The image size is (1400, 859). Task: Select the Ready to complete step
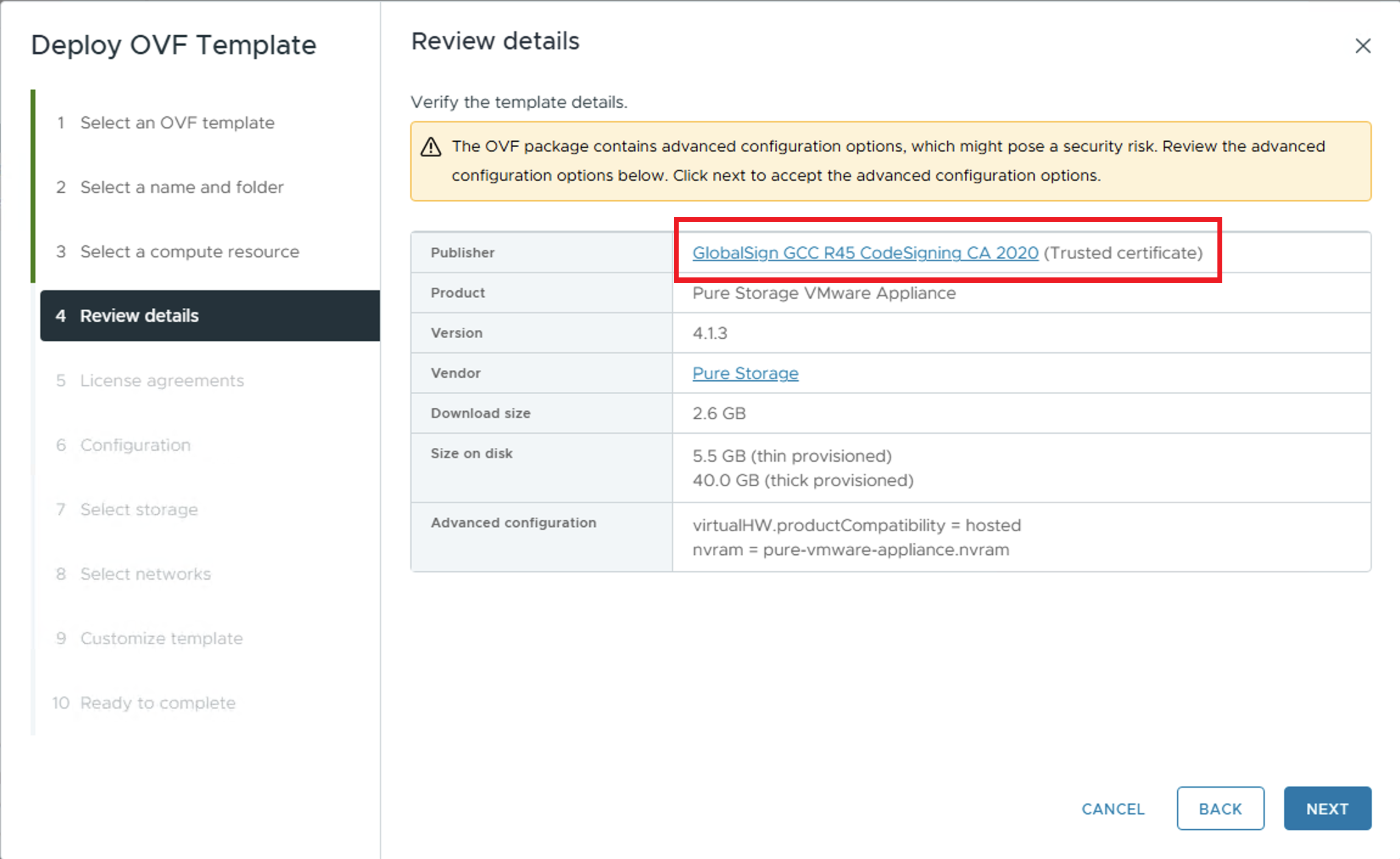pyautogui.click(x=157, y=703)
